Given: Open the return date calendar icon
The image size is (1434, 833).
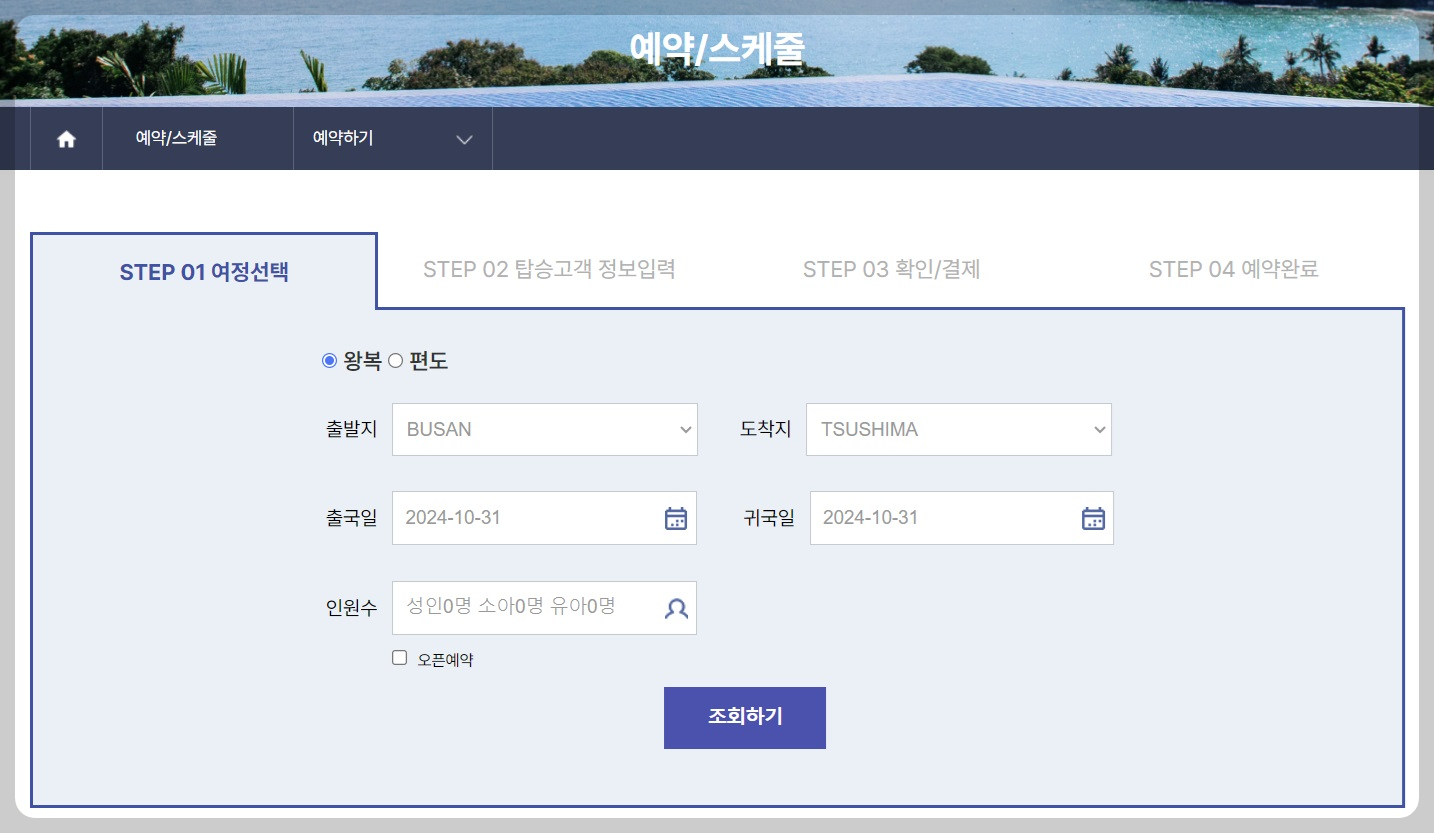Looking at the screenshot, I should [1092, 517].
